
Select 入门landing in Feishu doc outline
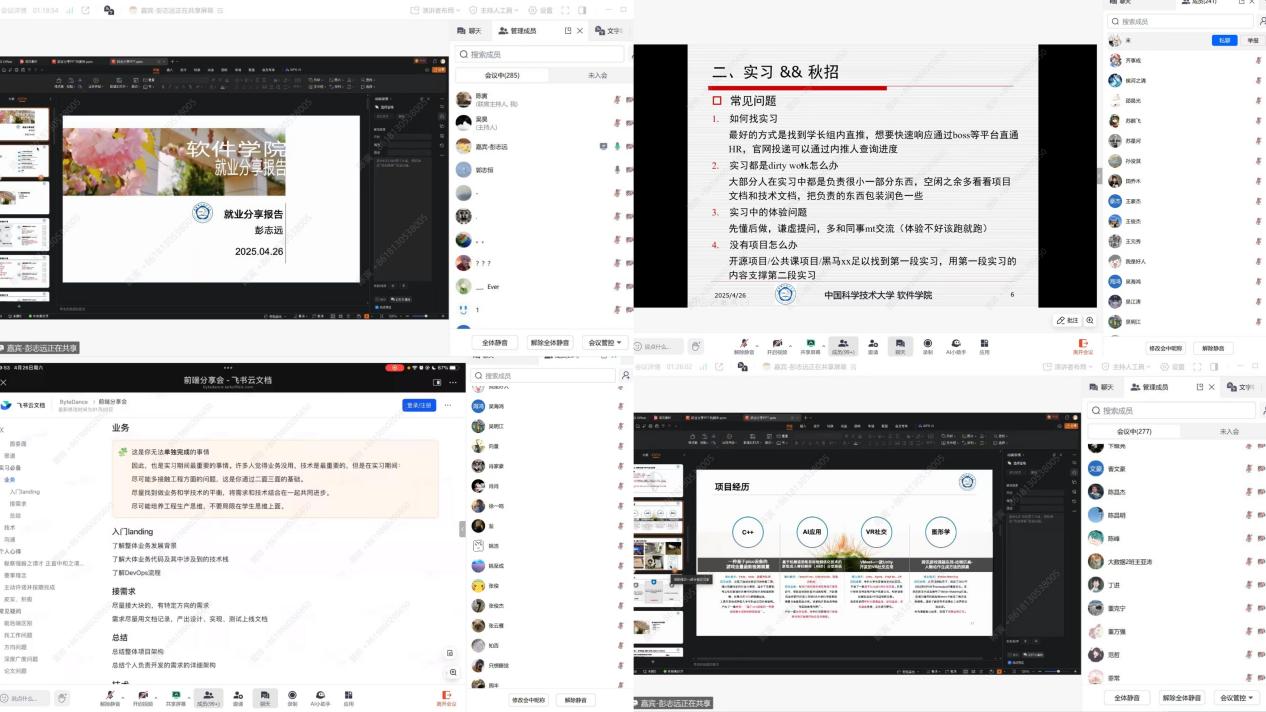coord(24,492)
